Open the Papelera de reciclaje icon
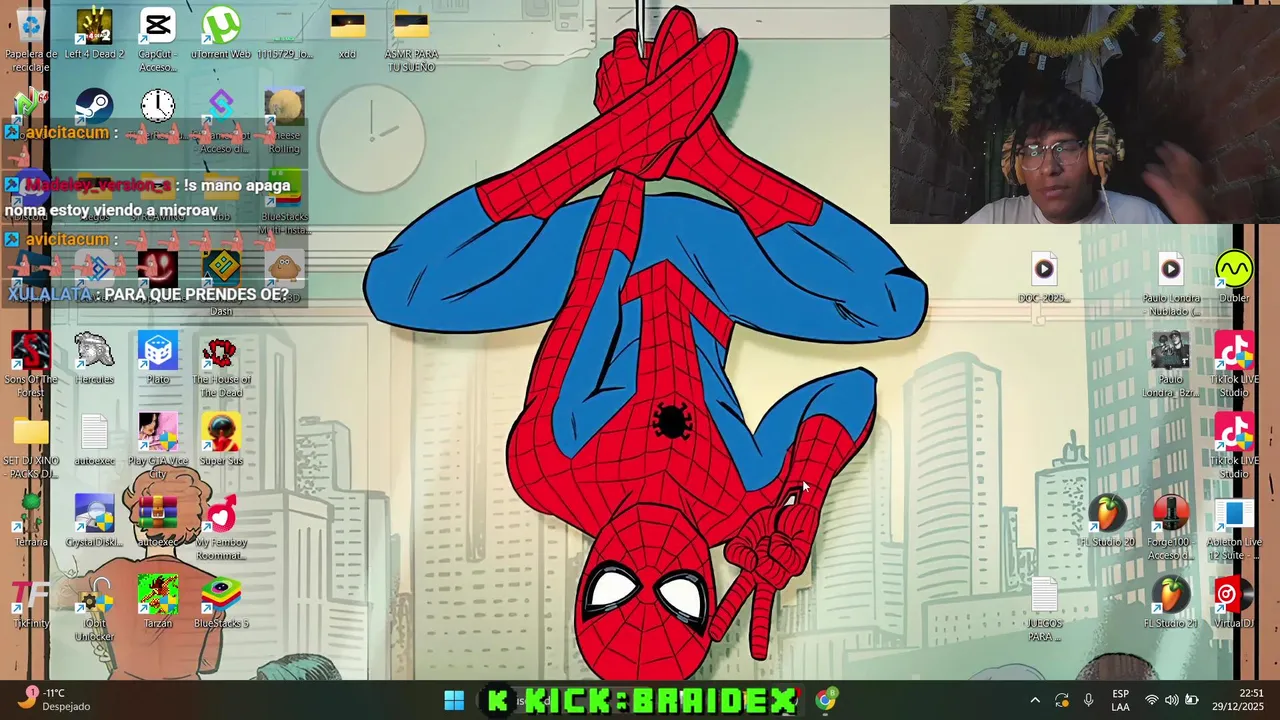The image size is (1280, 720). click(31, 26)
